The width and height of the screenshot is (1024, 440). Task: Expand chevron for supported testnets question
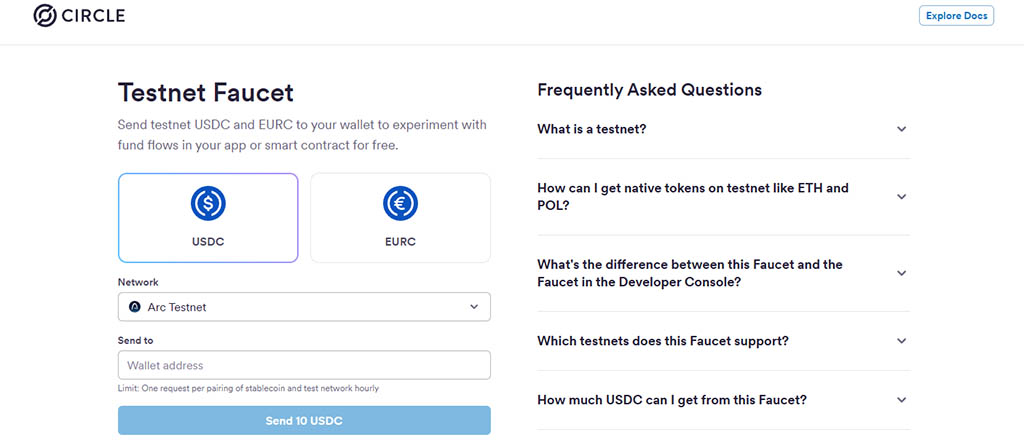point(901,341)
